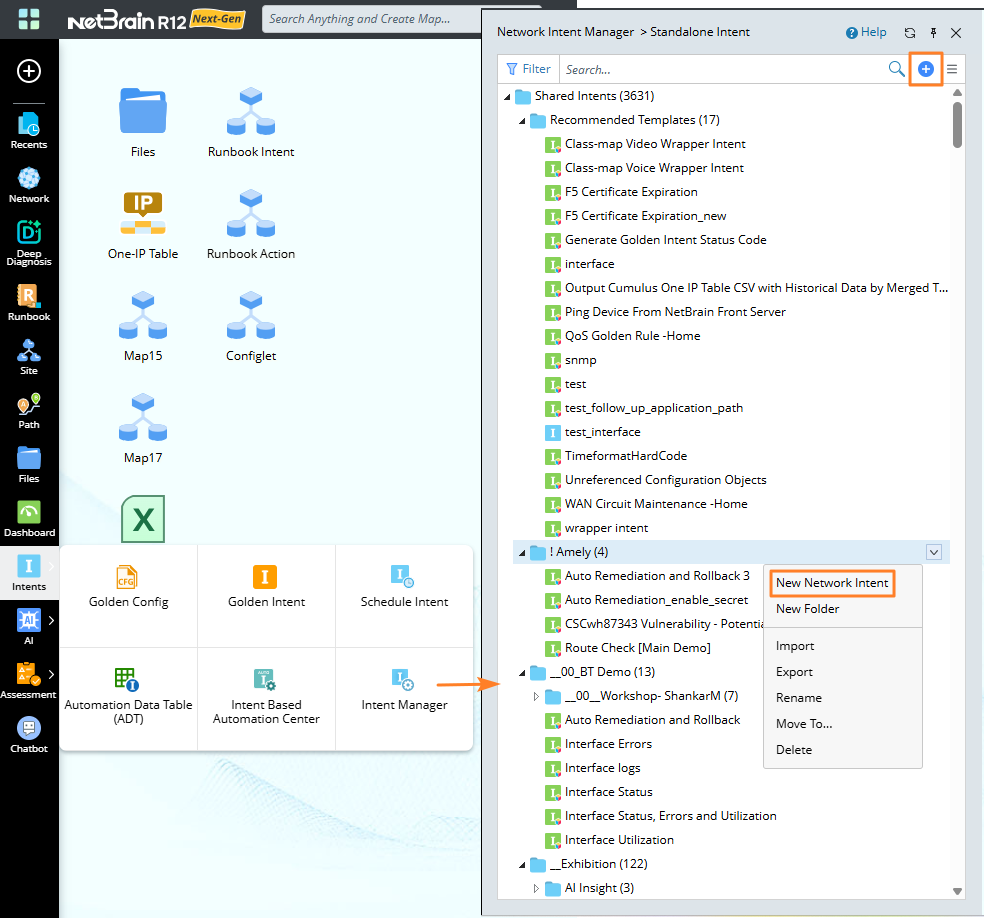Open the Chatbot sidebar icon
The width and height of the screenshot is (984, 918).
pyautogui.click(x=29, y=733)
